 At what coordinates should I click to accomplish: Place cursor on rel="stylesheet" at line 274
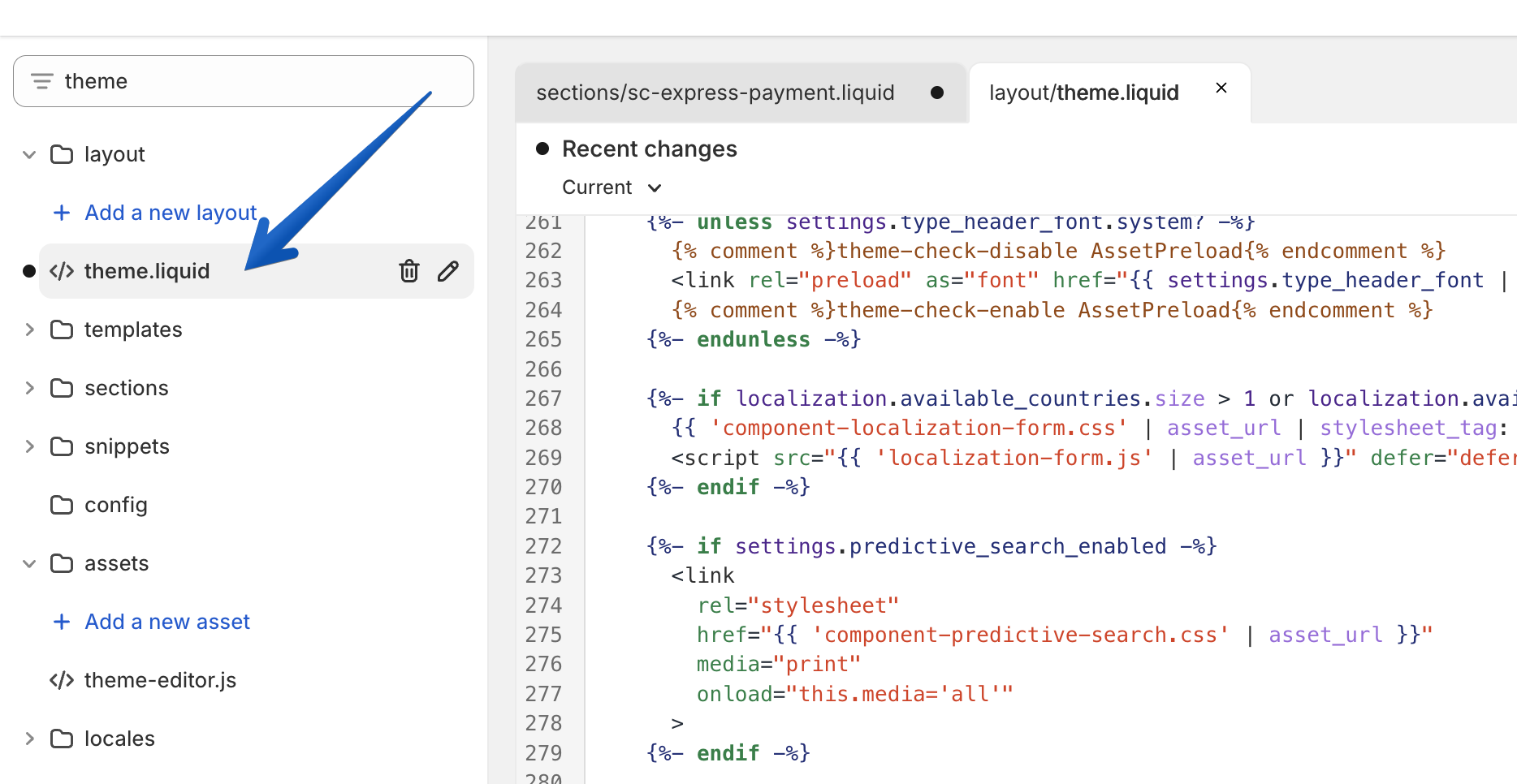point(798,605)
